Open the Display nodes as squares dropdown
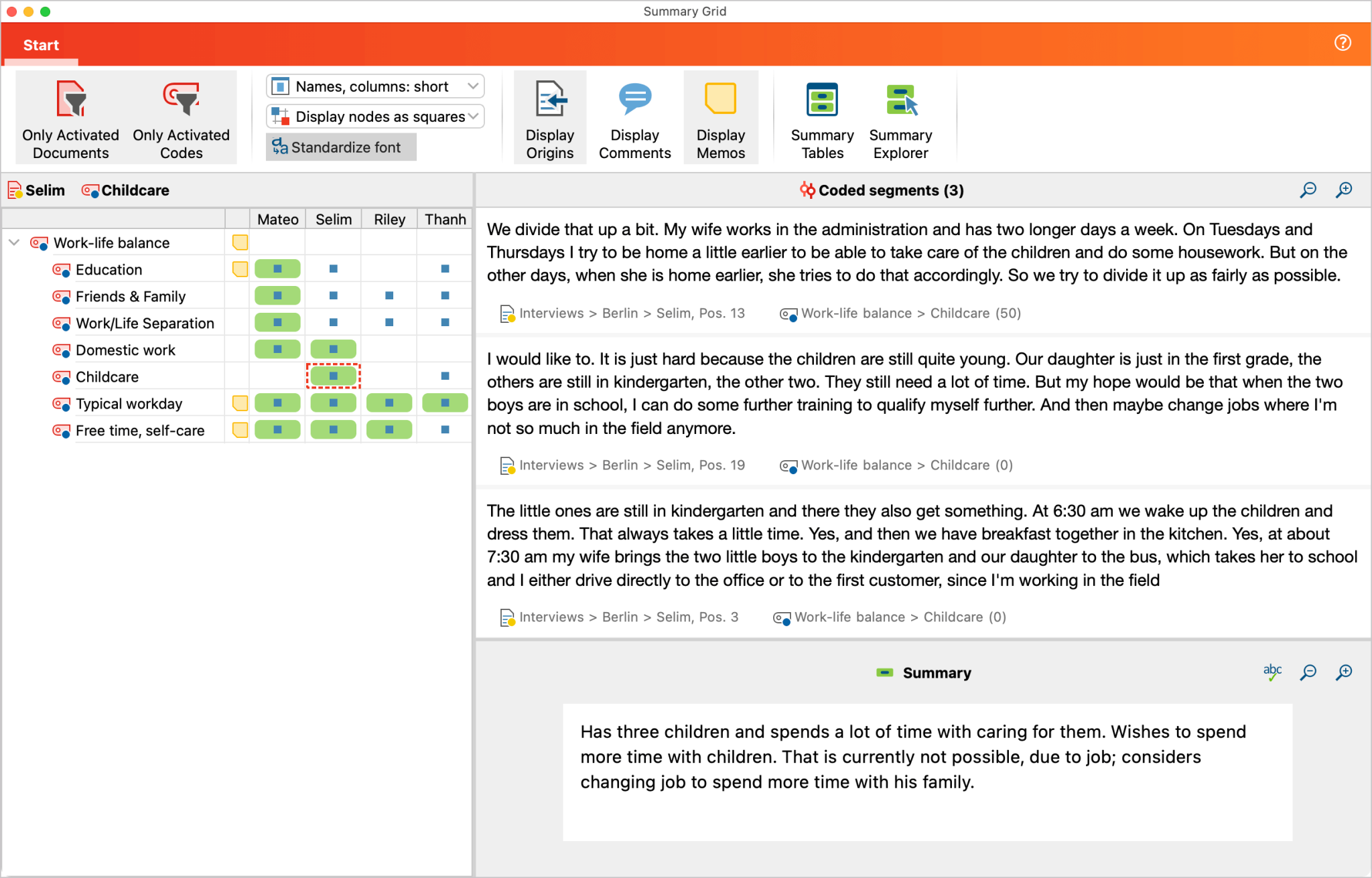Viewport: 1372px width, 878px height. pos(374,116)
